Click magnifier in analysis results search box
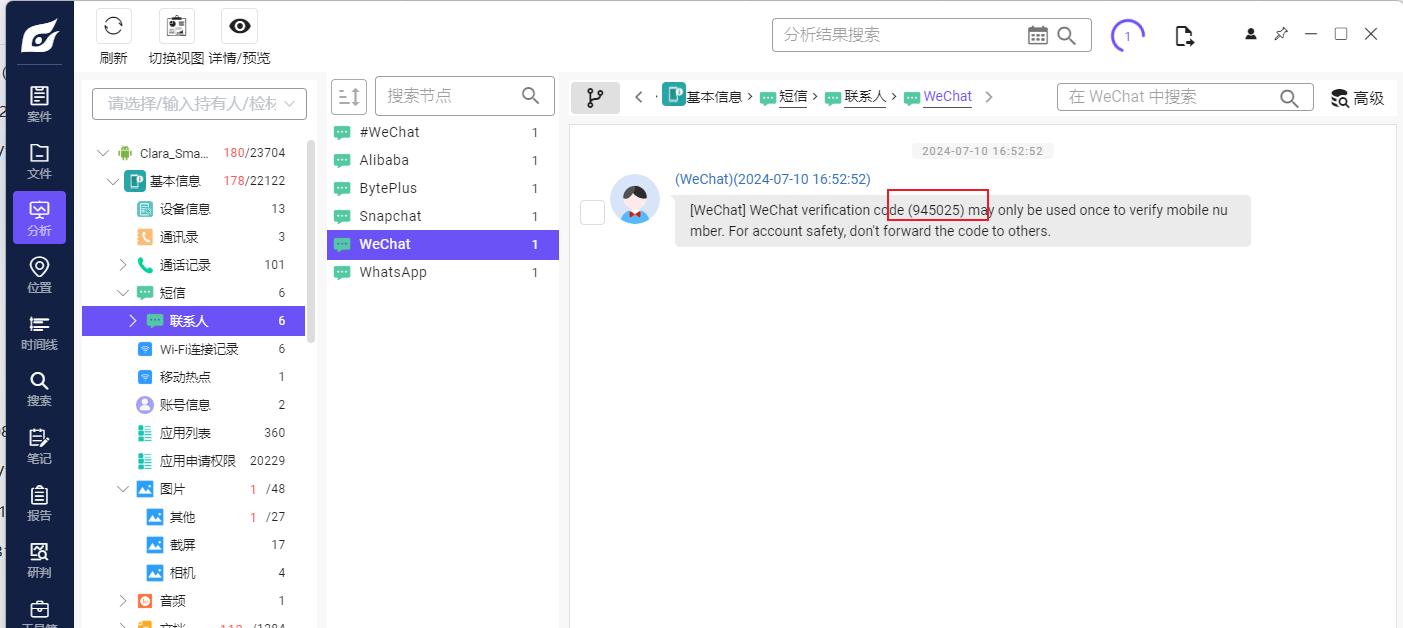1403x628 pixels. point(1067,35)
